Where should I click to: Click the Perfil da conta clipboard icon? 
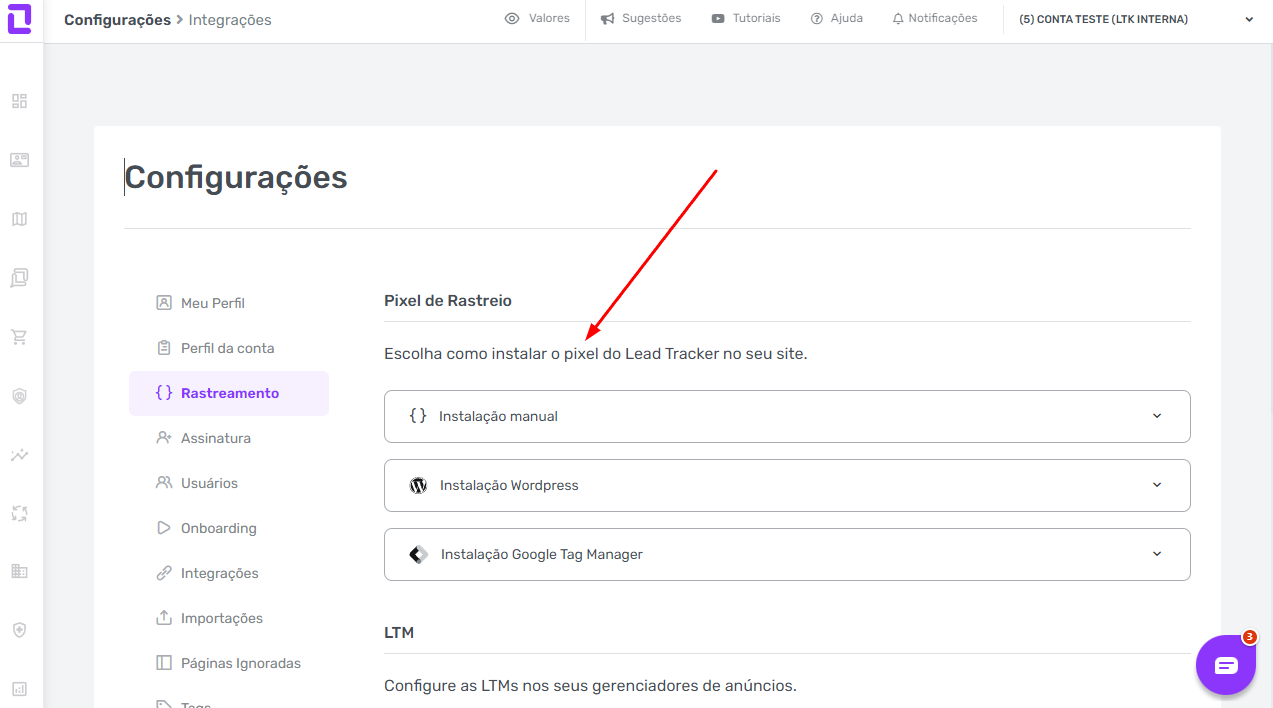164,348
